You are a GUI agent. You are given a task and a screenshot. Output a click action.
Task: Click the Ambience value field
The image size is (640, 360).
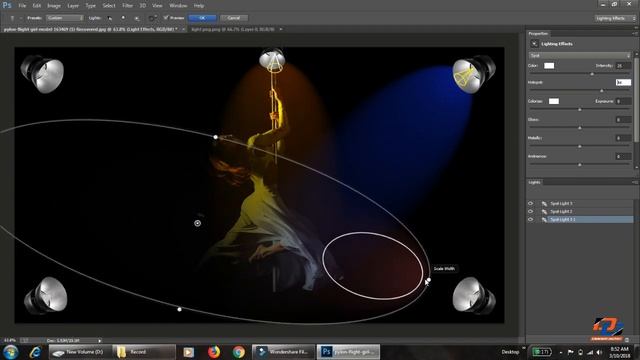623,156
